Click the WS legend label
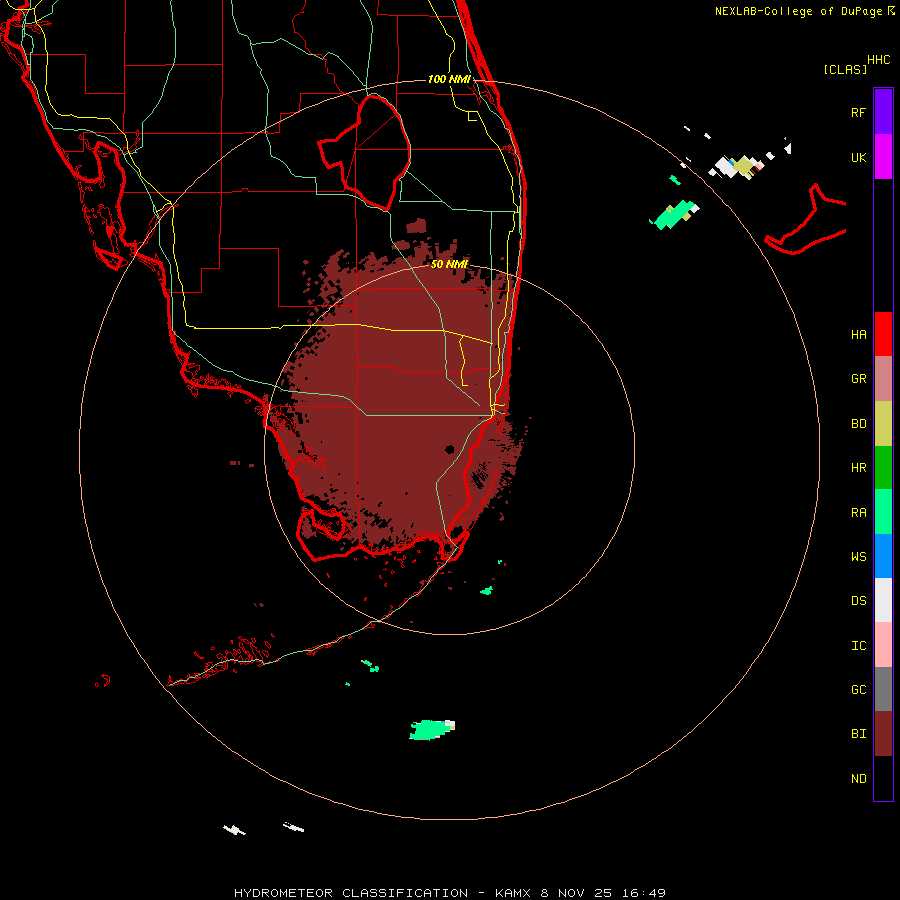The image size is (900, 900). [858, 556]
